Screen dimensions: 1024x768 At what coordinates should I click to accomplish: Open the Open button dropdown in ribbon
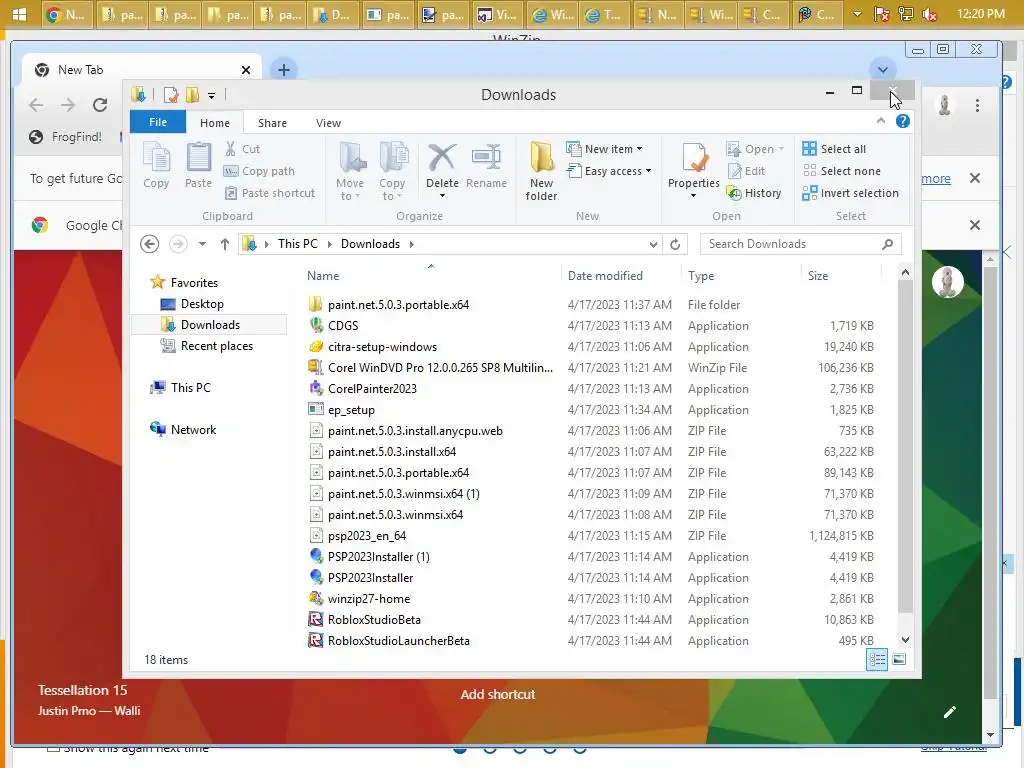coord(781,150)
